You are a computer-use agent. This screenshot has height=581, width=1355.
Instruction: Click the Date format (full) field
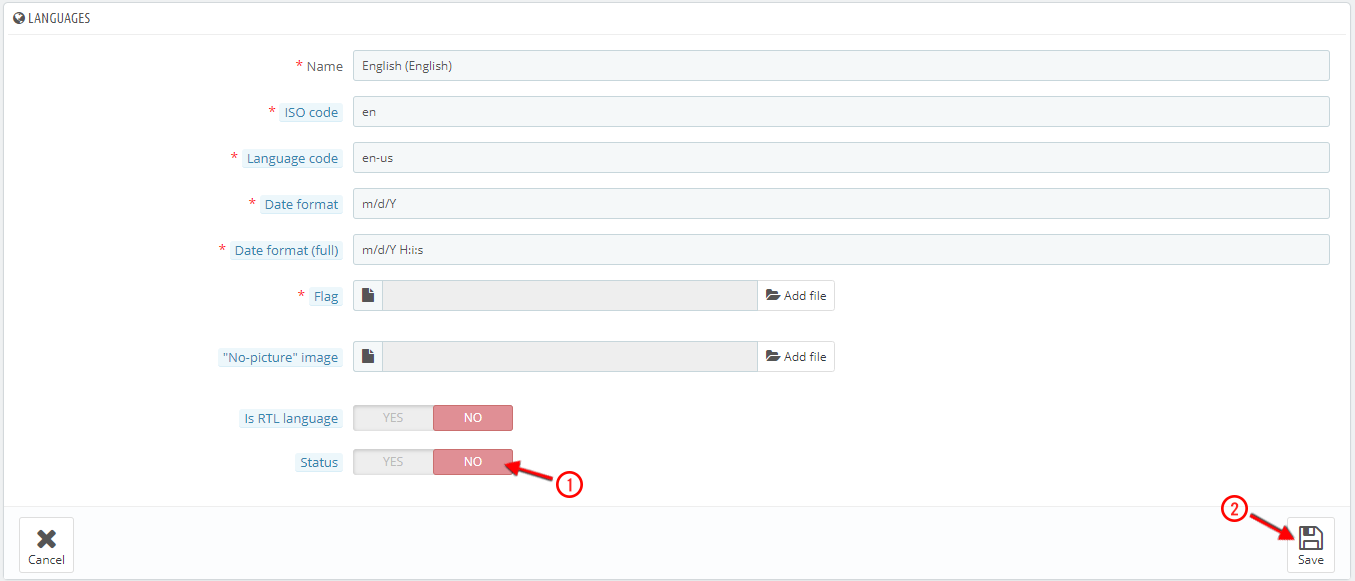tap(841, 250)
